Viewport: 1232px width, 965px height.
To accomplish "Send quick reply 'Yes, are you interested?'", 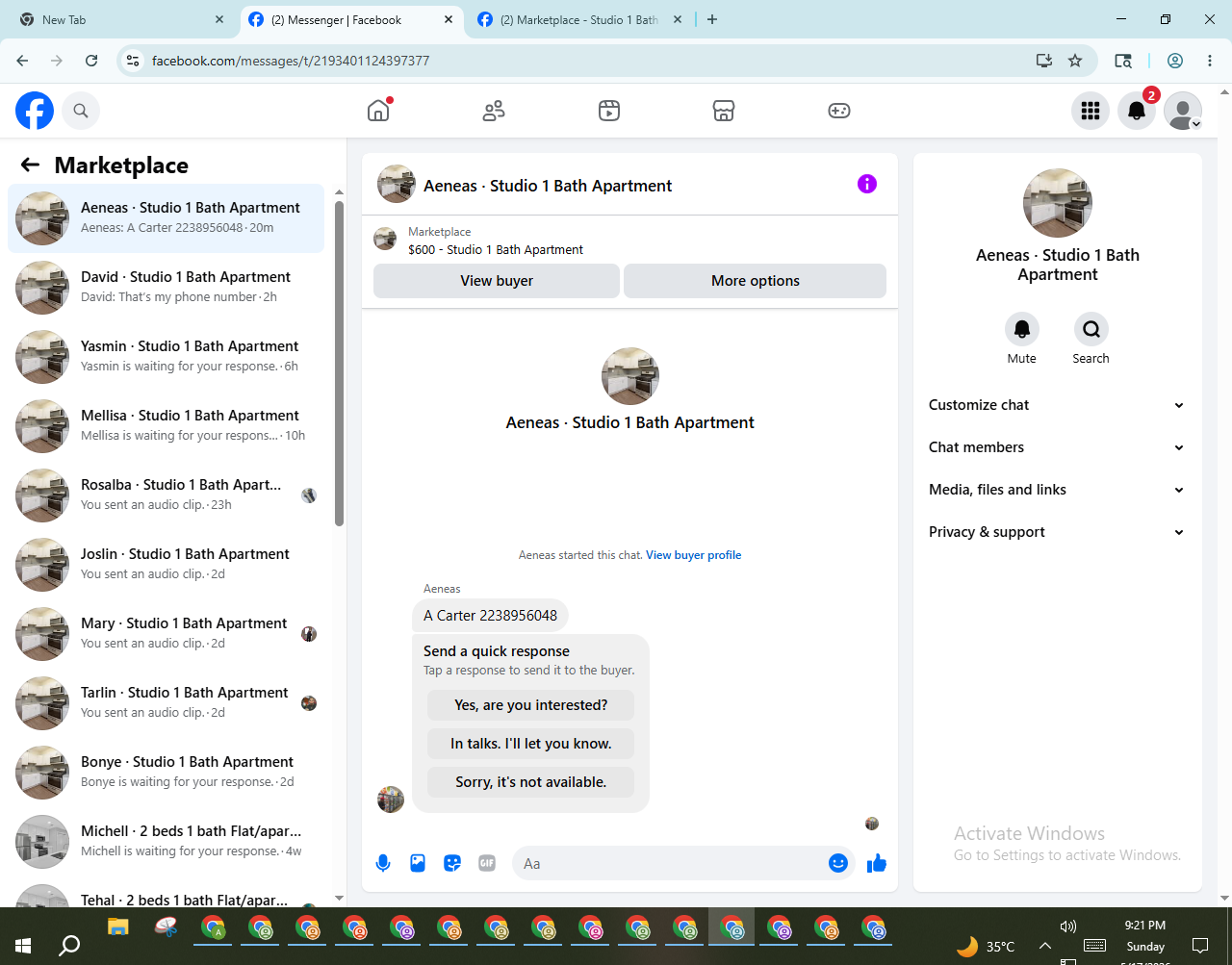I will click(531, 705).
